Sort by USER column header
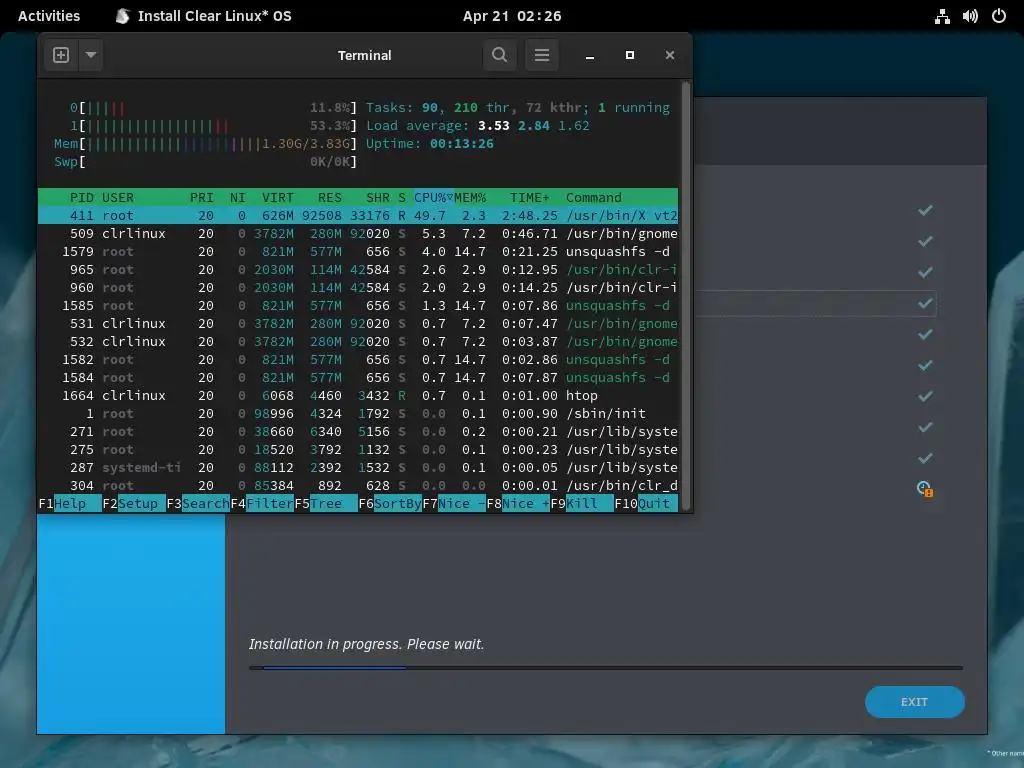Viewport: 1024px width, 768px height. [x=118, y=197]
